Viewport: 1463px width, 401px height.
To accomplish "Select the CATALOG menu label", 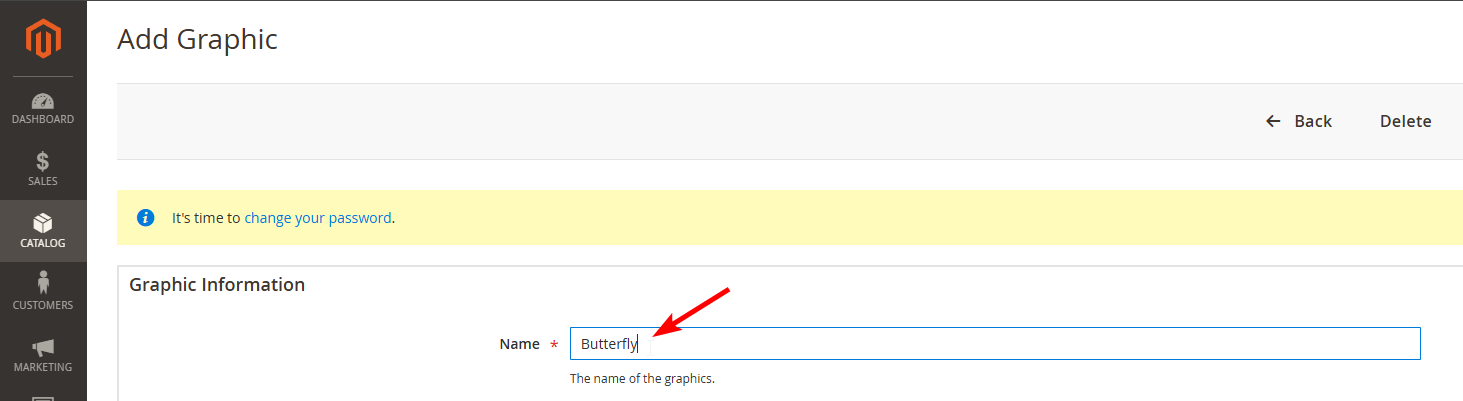I will pyautogui.click(x=43, y=243).
